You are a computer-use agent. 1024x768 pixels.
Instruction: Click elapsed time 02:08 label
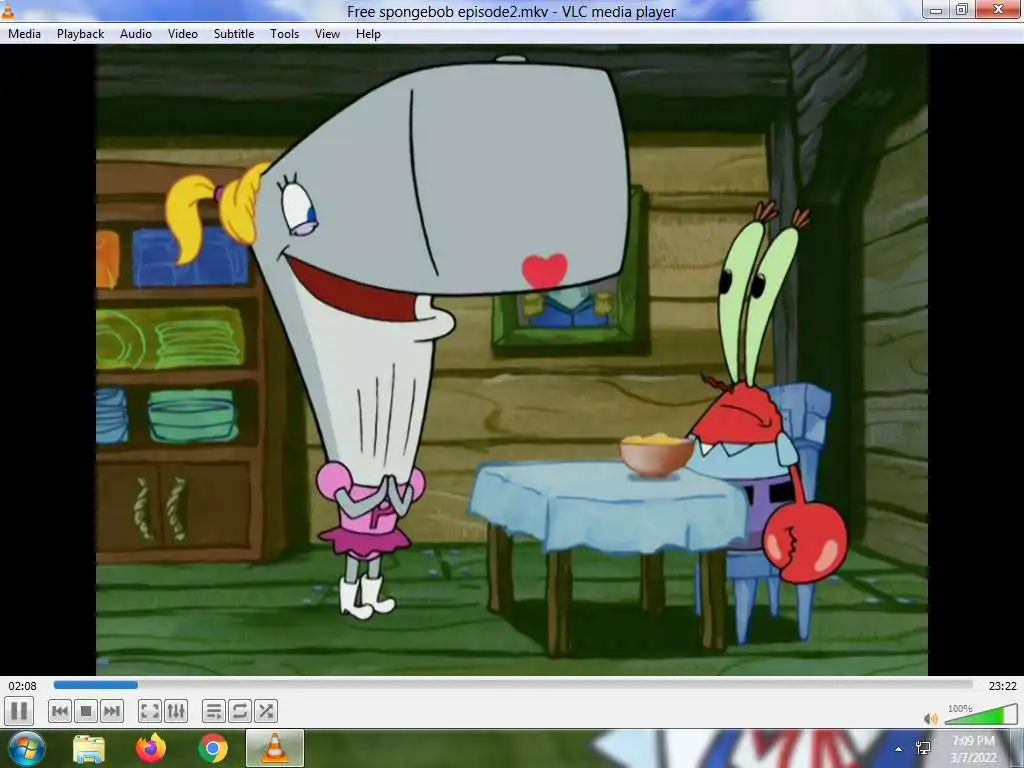[22, 686]
